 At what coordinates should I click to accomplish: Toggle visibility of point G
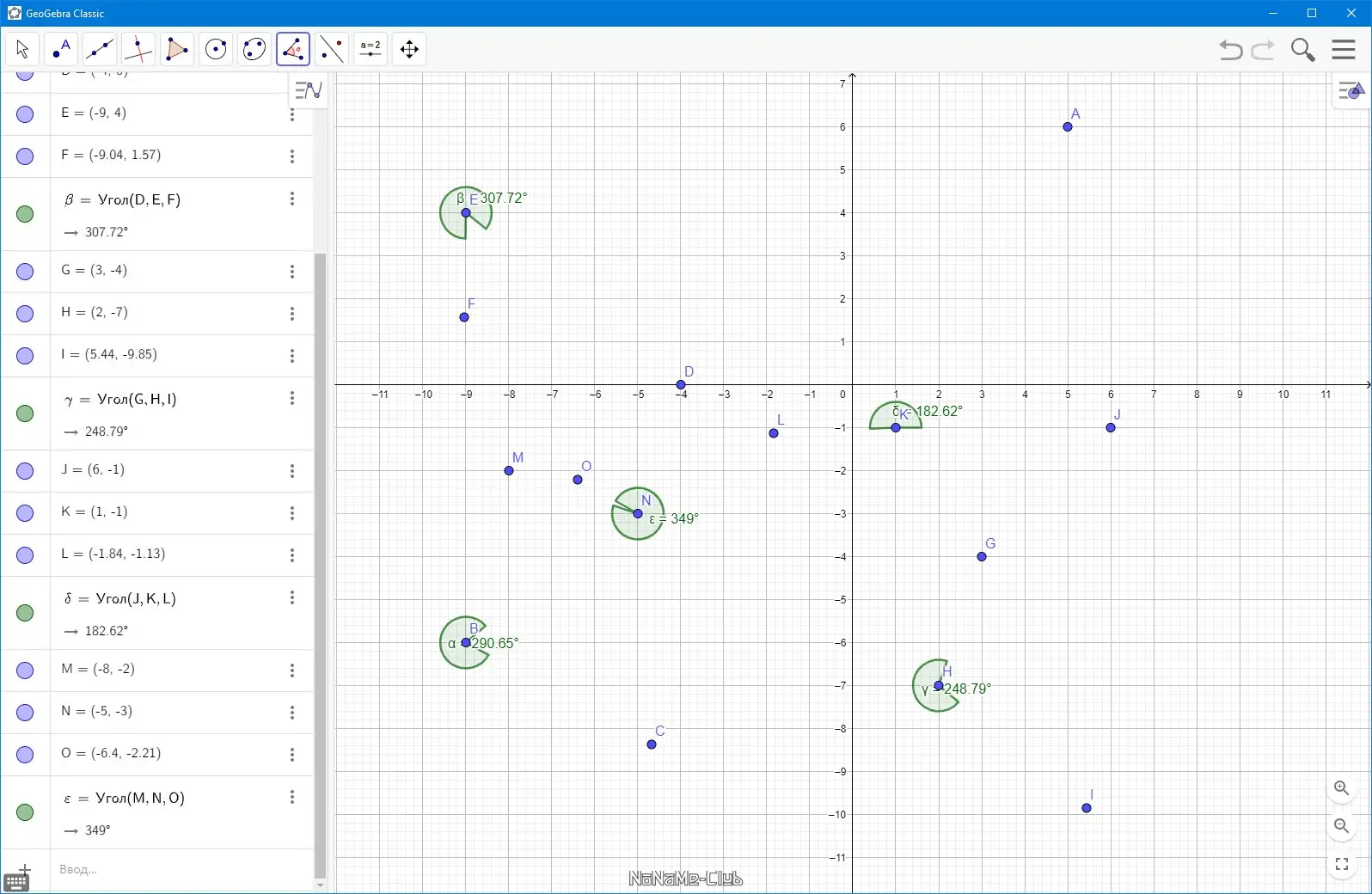25,272
